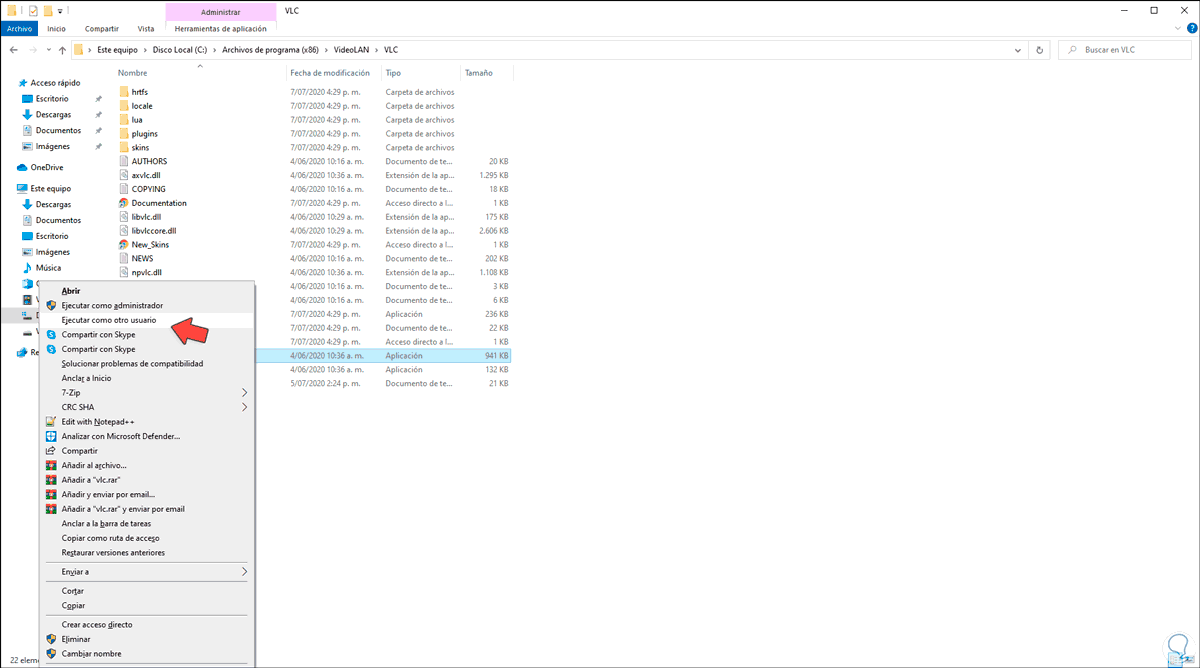Select Cortar in the context menu

click(x=73, y=591)
